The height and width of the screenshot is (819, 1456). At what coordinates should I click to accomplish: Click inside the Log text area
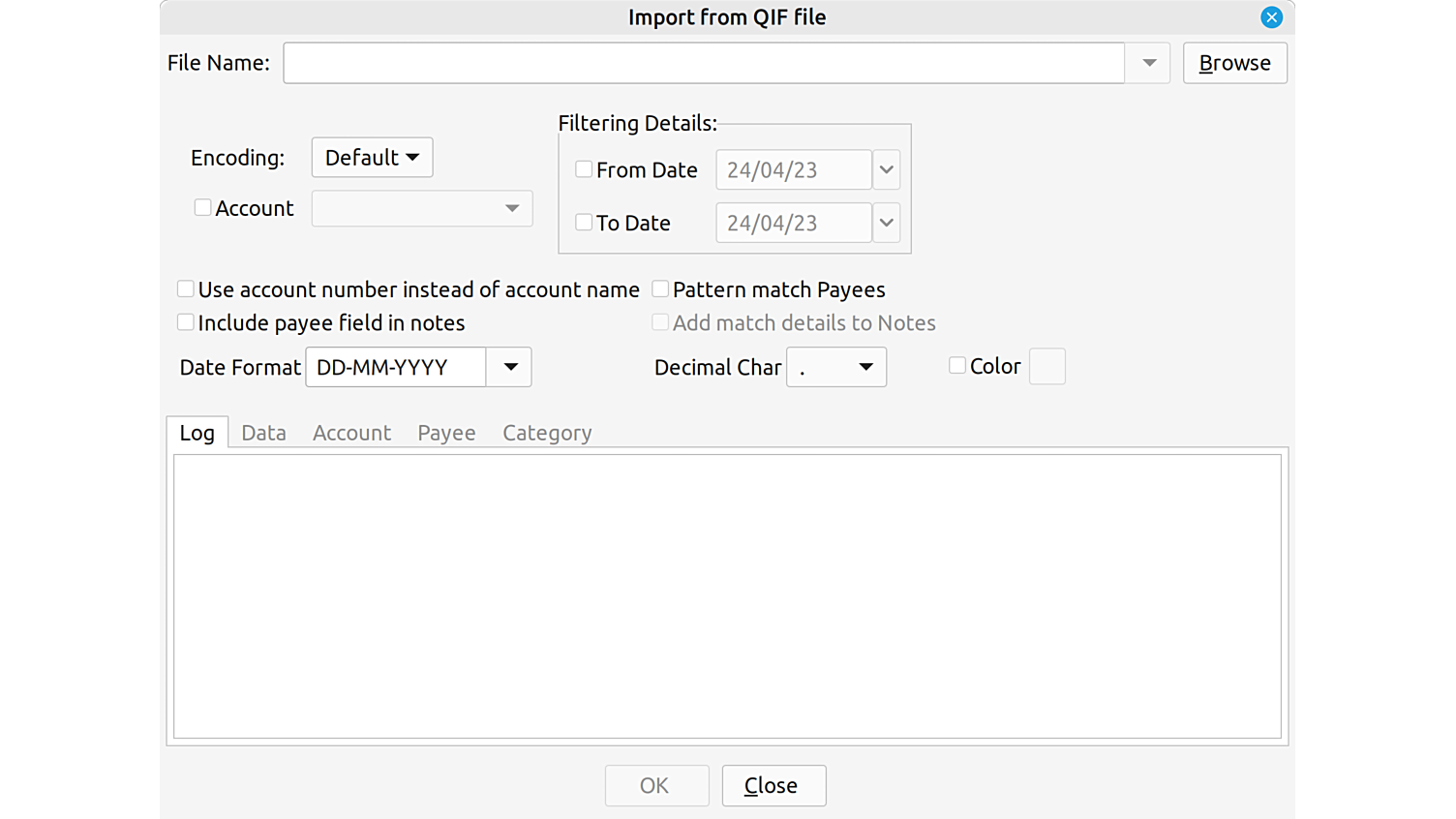click(727, 596)
